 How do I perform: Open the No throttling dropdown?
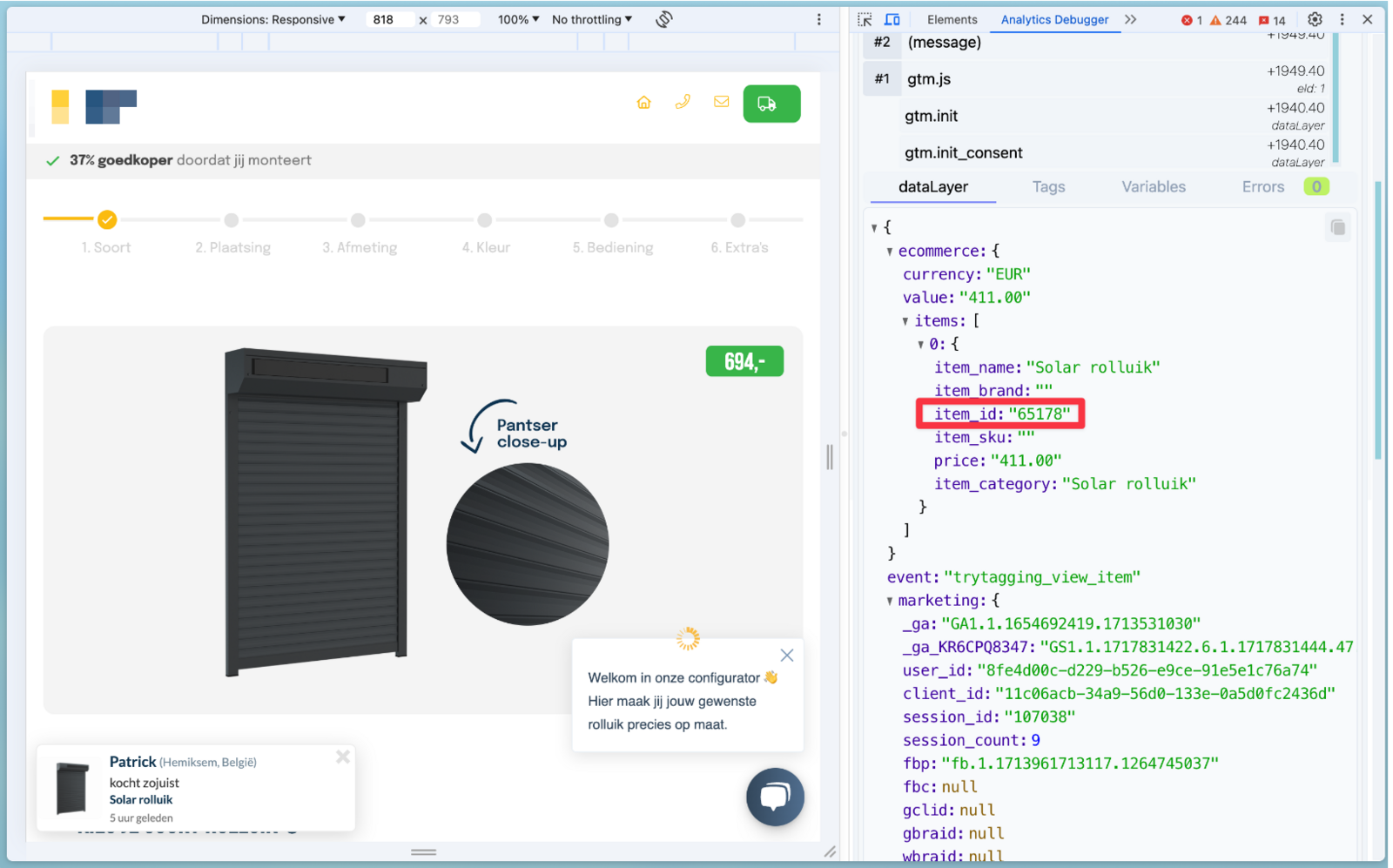[x=592, y=19]
